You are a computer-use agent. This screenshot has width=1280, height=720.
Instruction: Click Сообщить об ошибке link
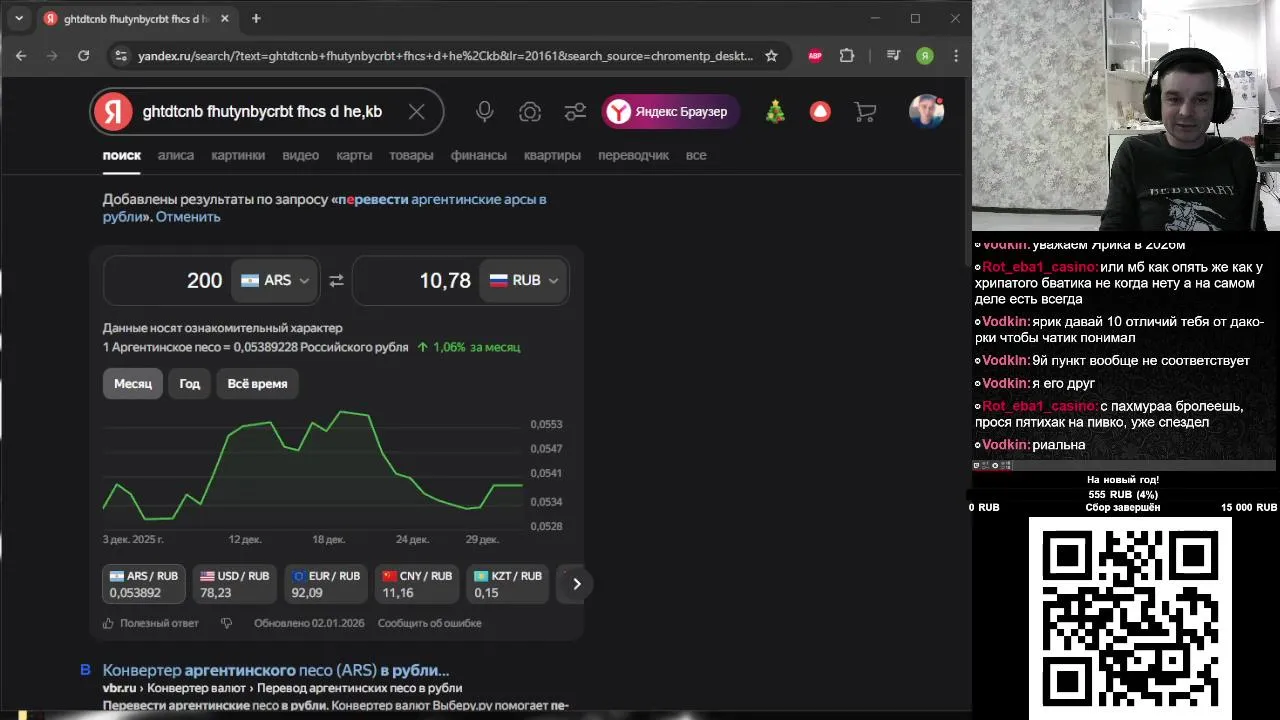[x=430, y=623]
